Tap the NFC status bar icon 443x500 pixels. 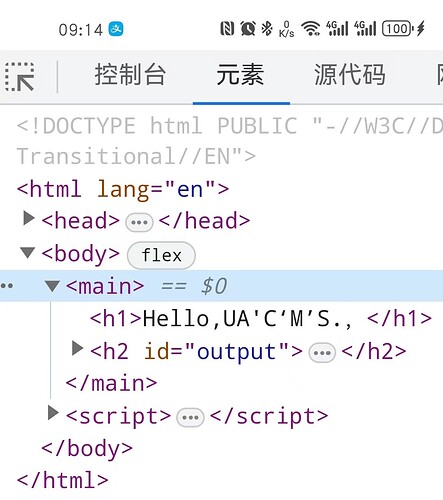227,28
